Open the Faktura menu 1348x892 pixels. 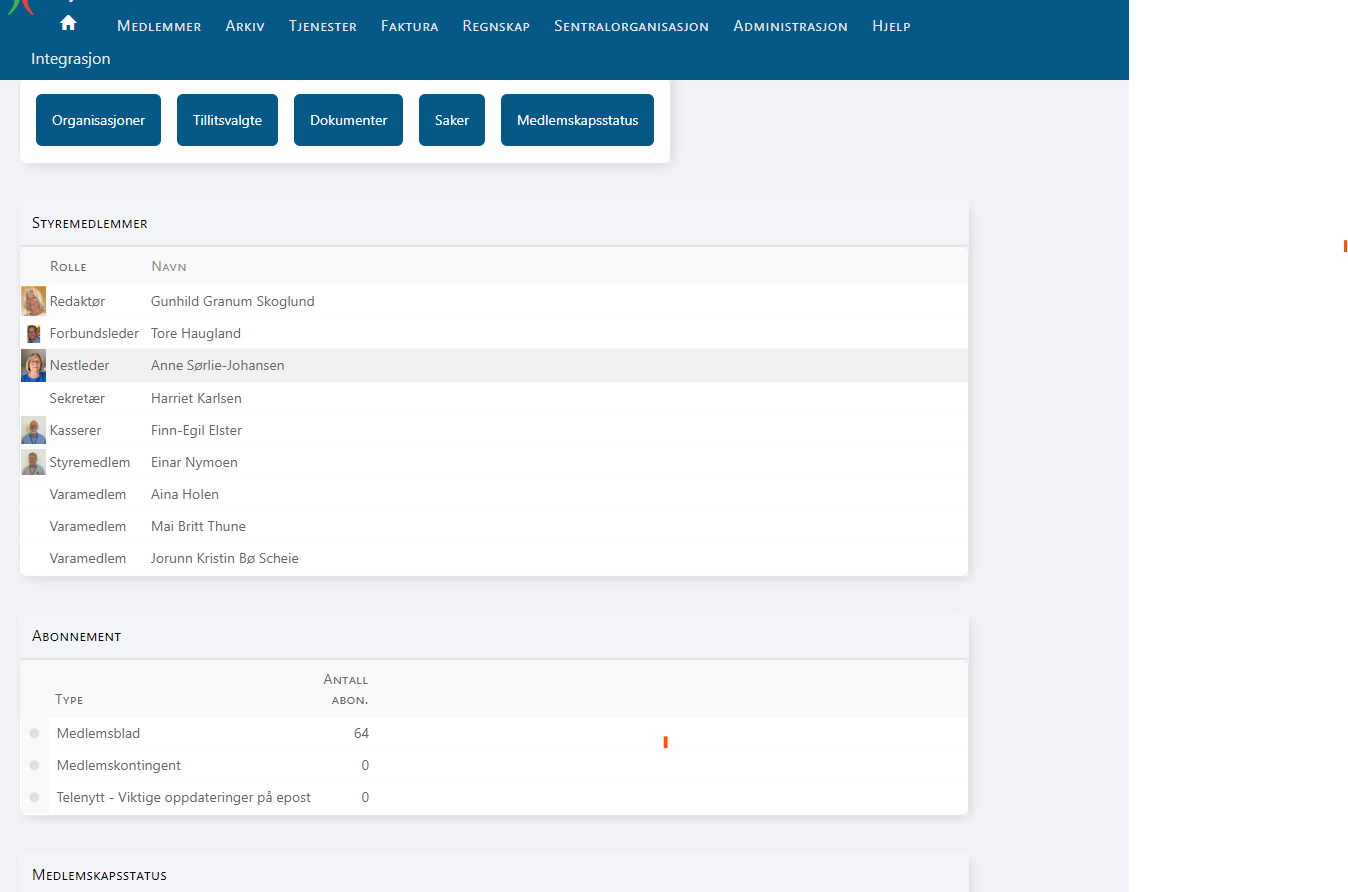coord(409,26)
